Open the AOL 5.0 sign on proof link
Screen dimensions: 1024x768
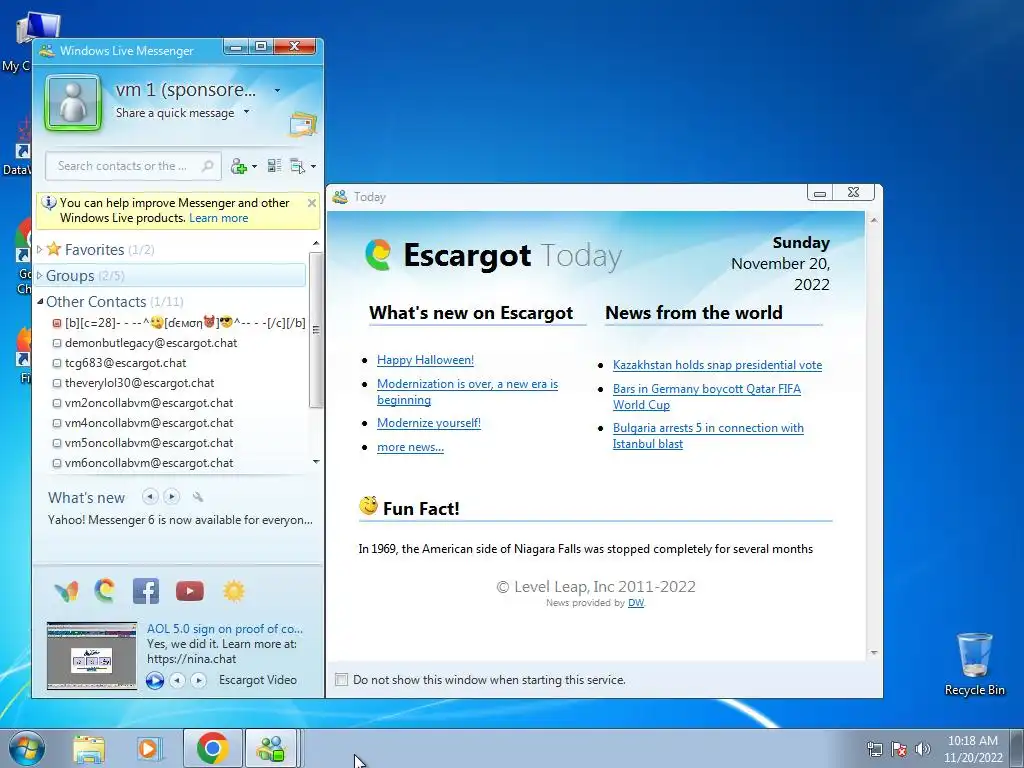pyautogui.click(x=225, y=629)
